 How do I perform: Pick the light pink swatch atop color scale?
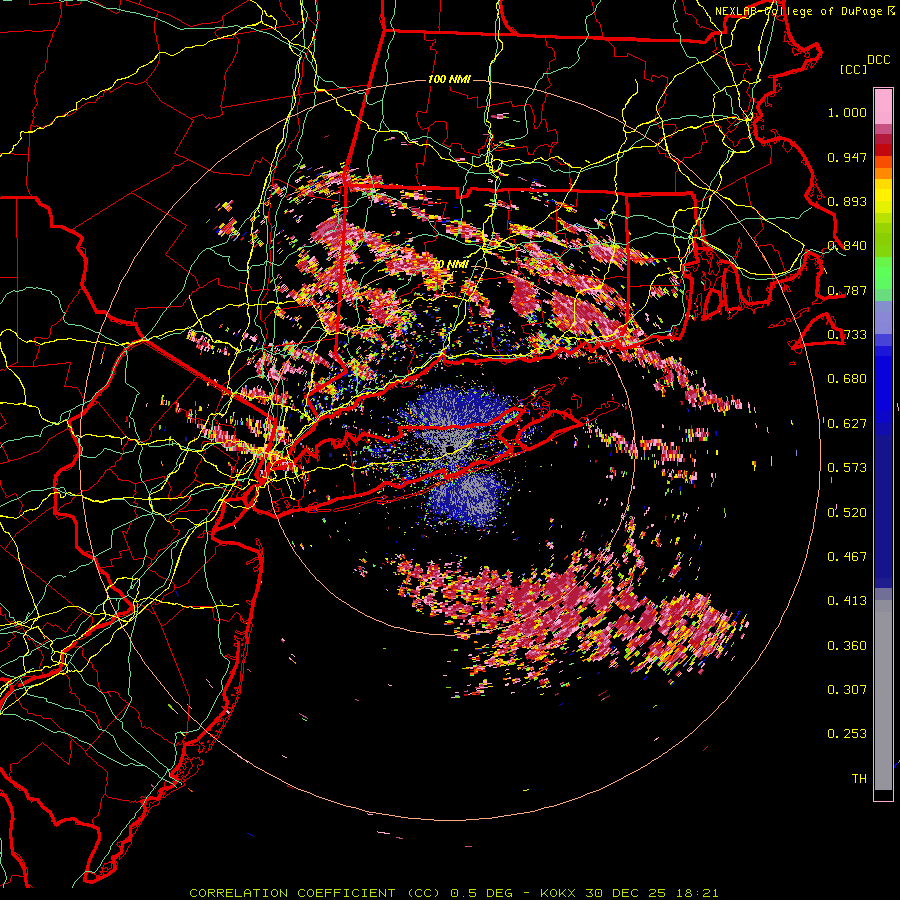click(x=883, y=106)
